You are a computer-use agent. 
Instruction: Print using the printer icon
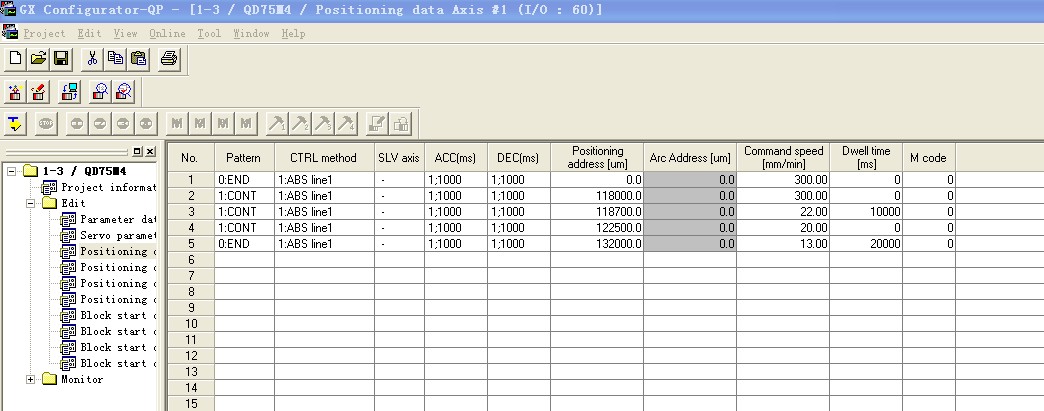tap(169, 59)
